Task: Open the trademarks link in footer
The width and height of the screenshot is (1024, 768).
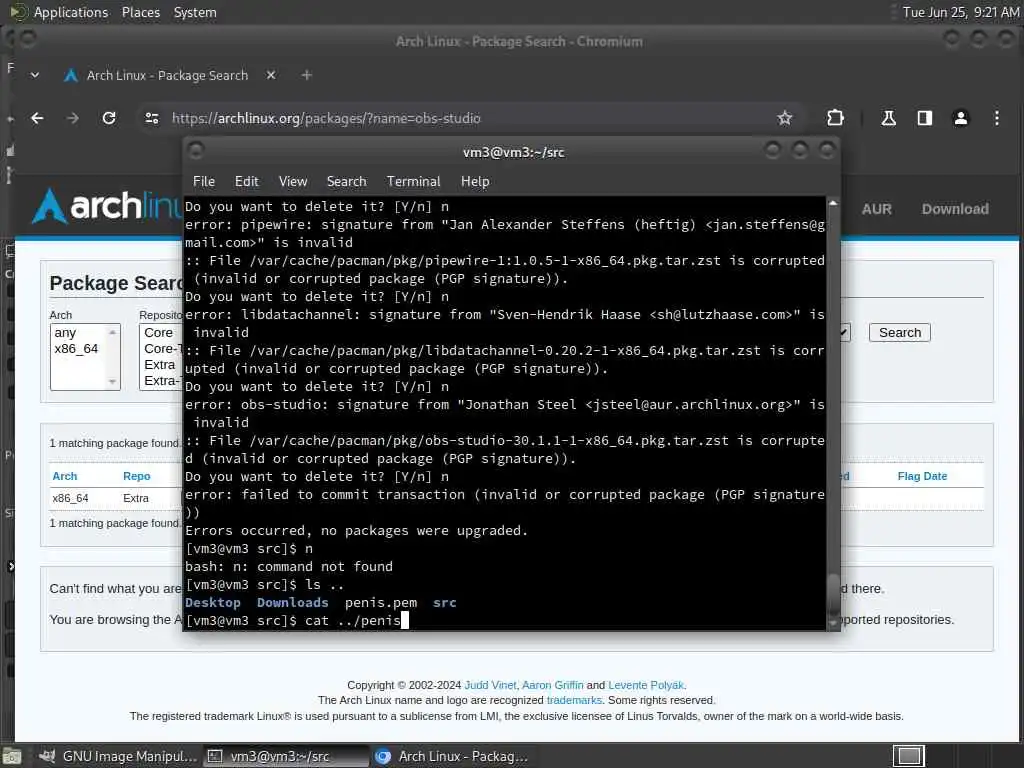Action: point(574,700)
